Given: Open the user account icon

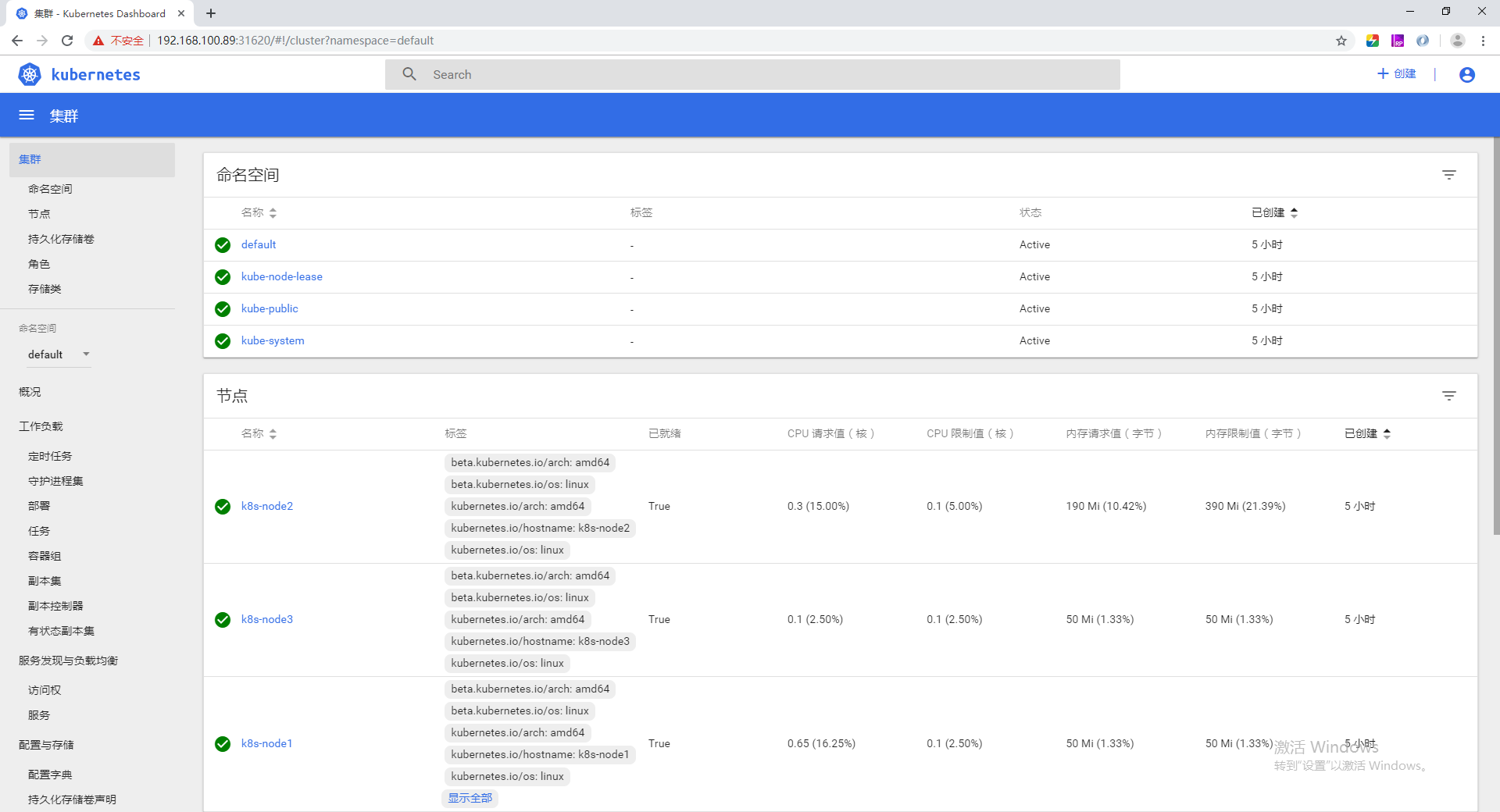Looking at the screenshot, I should [1467, 74].
